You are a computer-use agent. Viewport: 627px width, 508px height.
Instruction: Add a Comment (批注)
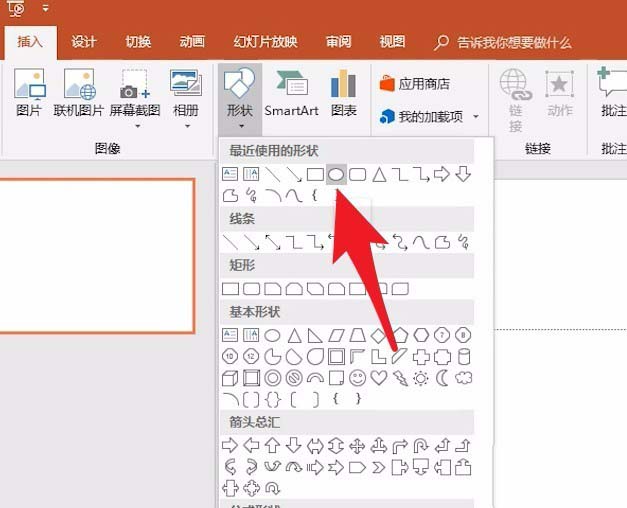pos(612,93)
